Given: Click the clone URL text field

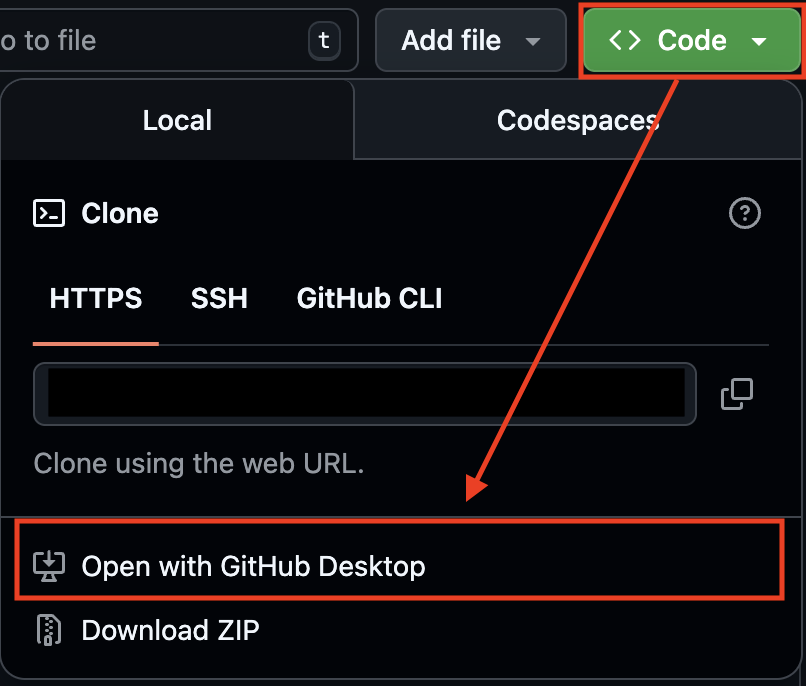Looking at the screenshot, I should [x=365, y=394].
